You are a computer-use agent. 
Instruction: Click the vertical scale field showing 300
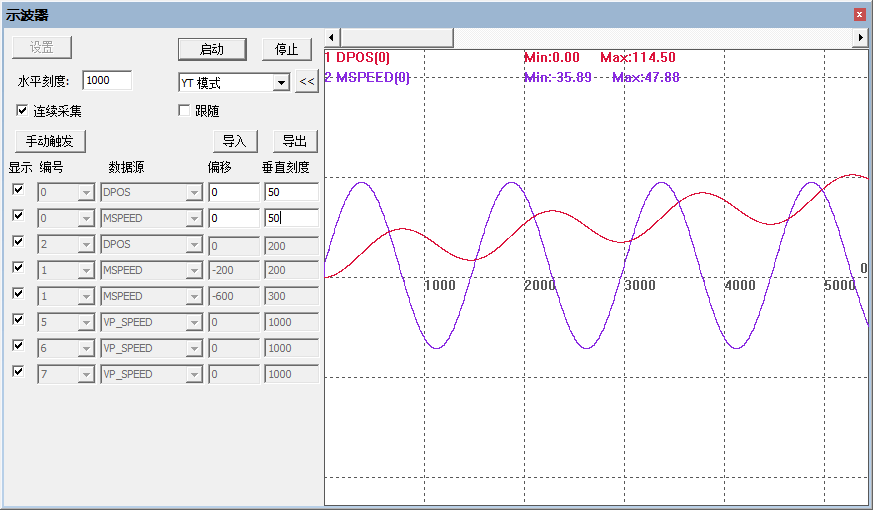(292, 296)
